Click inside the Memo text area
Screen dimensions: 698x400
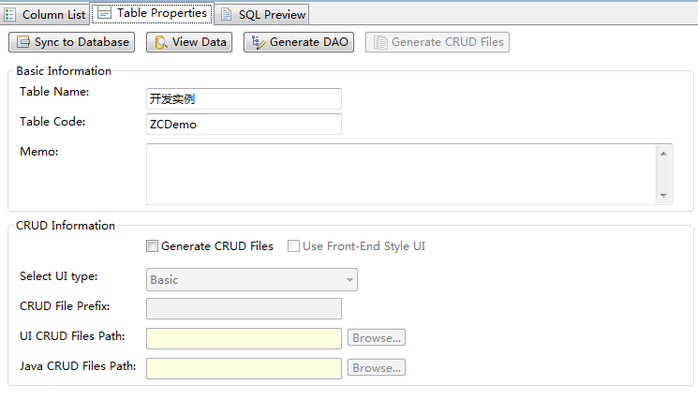400,173
